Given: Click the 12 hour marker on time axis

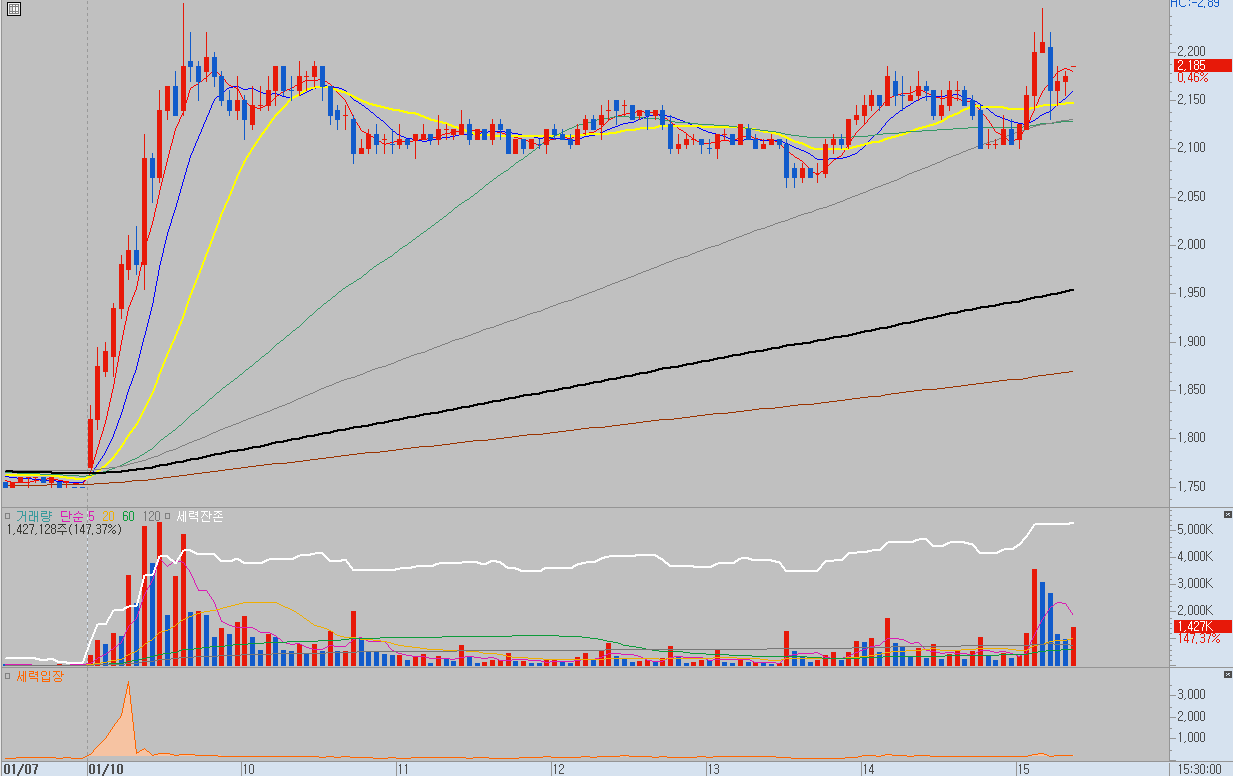Looking at the screenshot, I should point(558,769).
